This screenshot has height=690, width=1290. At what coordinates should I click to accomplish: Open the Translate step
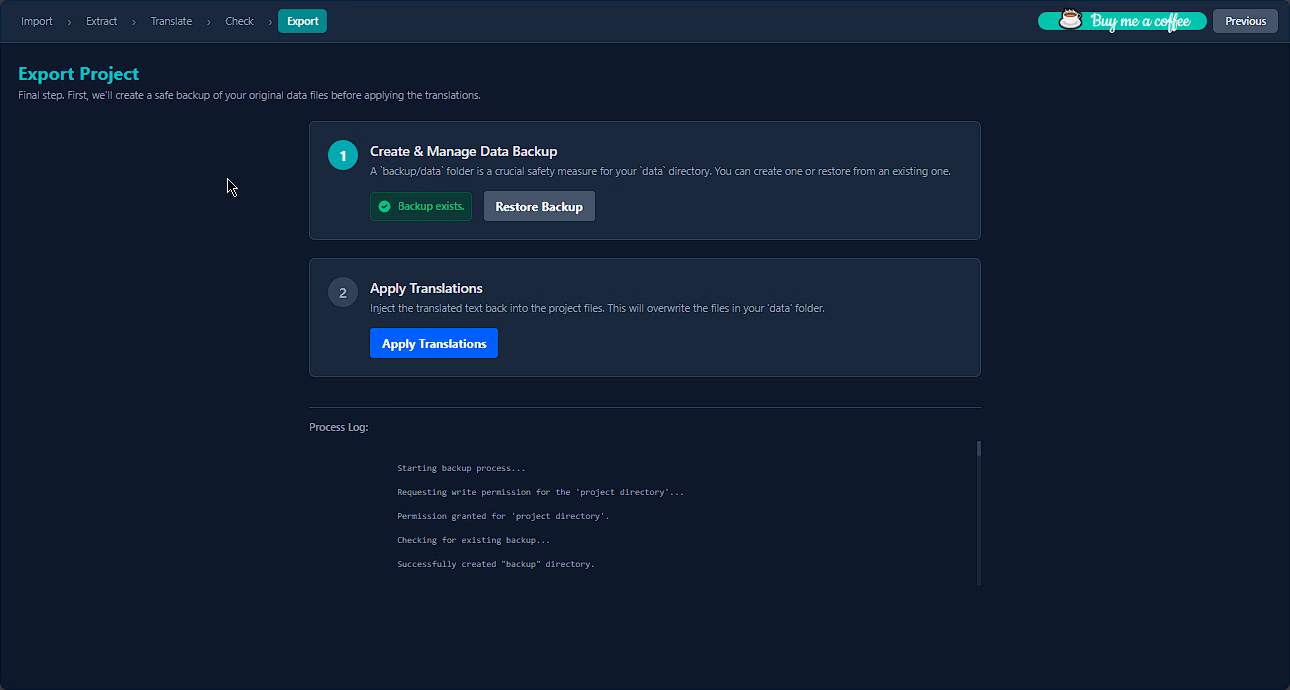pyautogui.click(x=171, y=21)
